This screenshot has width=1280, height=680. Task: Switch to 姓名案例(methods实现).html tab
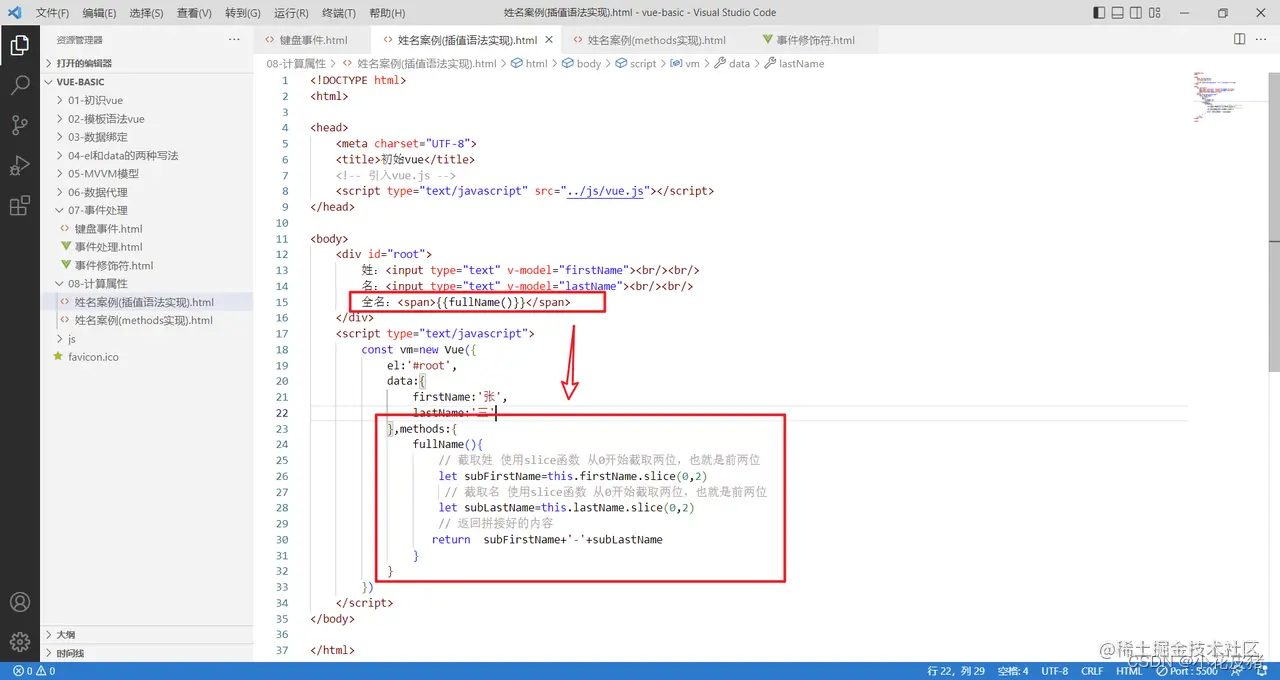656,40
